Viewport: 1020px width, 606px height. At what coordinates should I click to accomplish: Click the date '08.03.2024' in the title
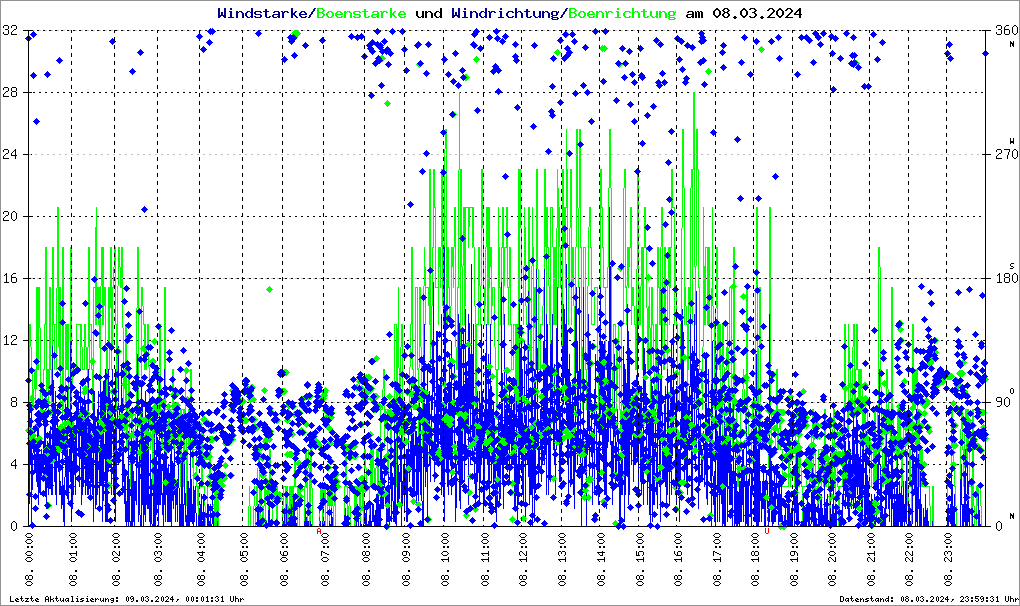(757, 13)
